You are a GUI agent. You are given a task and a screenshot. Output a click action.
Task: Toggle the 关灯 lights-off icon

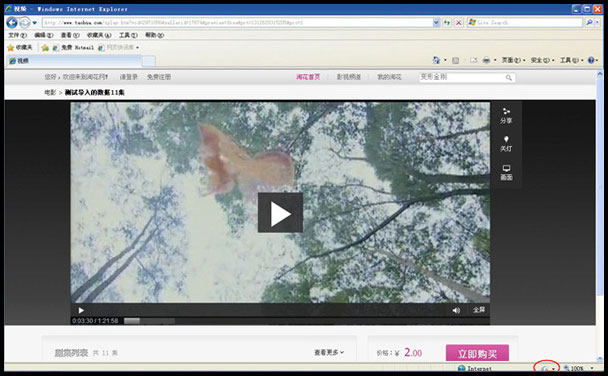506,144
